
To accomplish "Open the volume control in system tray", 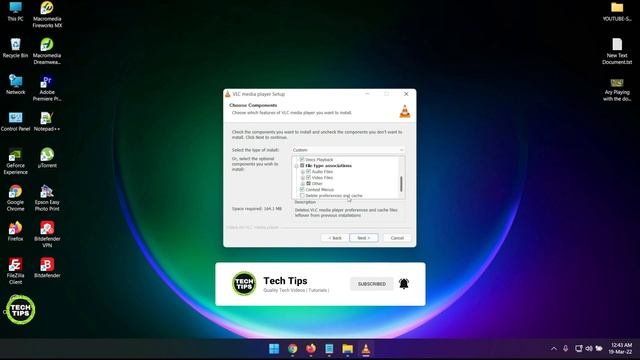I will click(x=589, y=348).
